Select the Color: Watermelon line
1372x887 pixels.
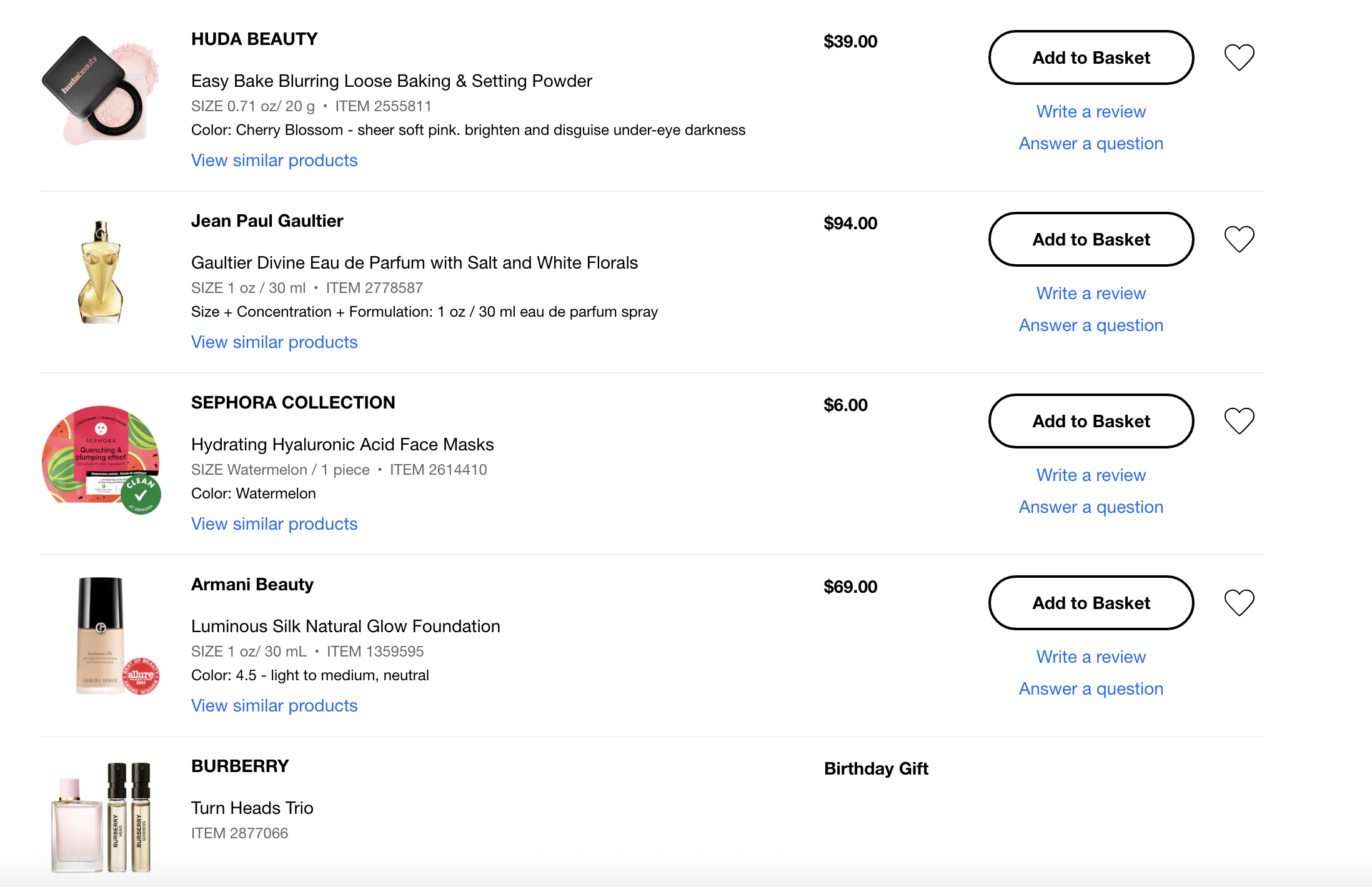tap(253, 494)
